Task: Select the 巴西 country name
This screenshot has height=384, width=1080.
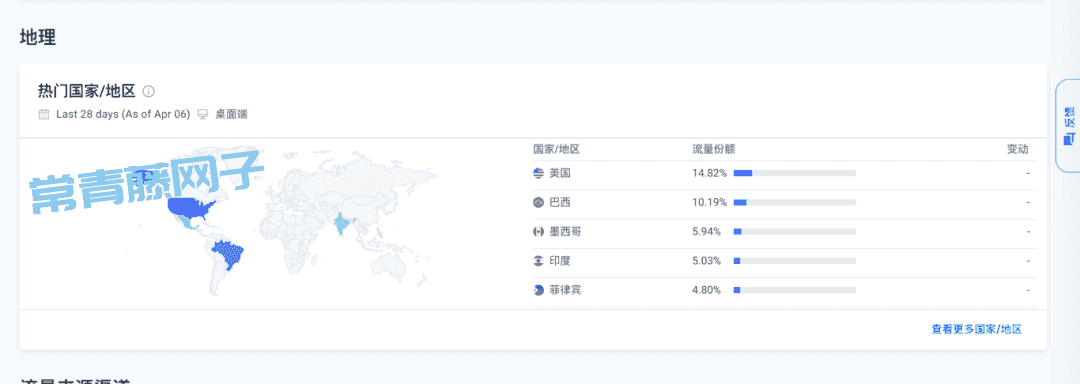Action: point(560,203)
